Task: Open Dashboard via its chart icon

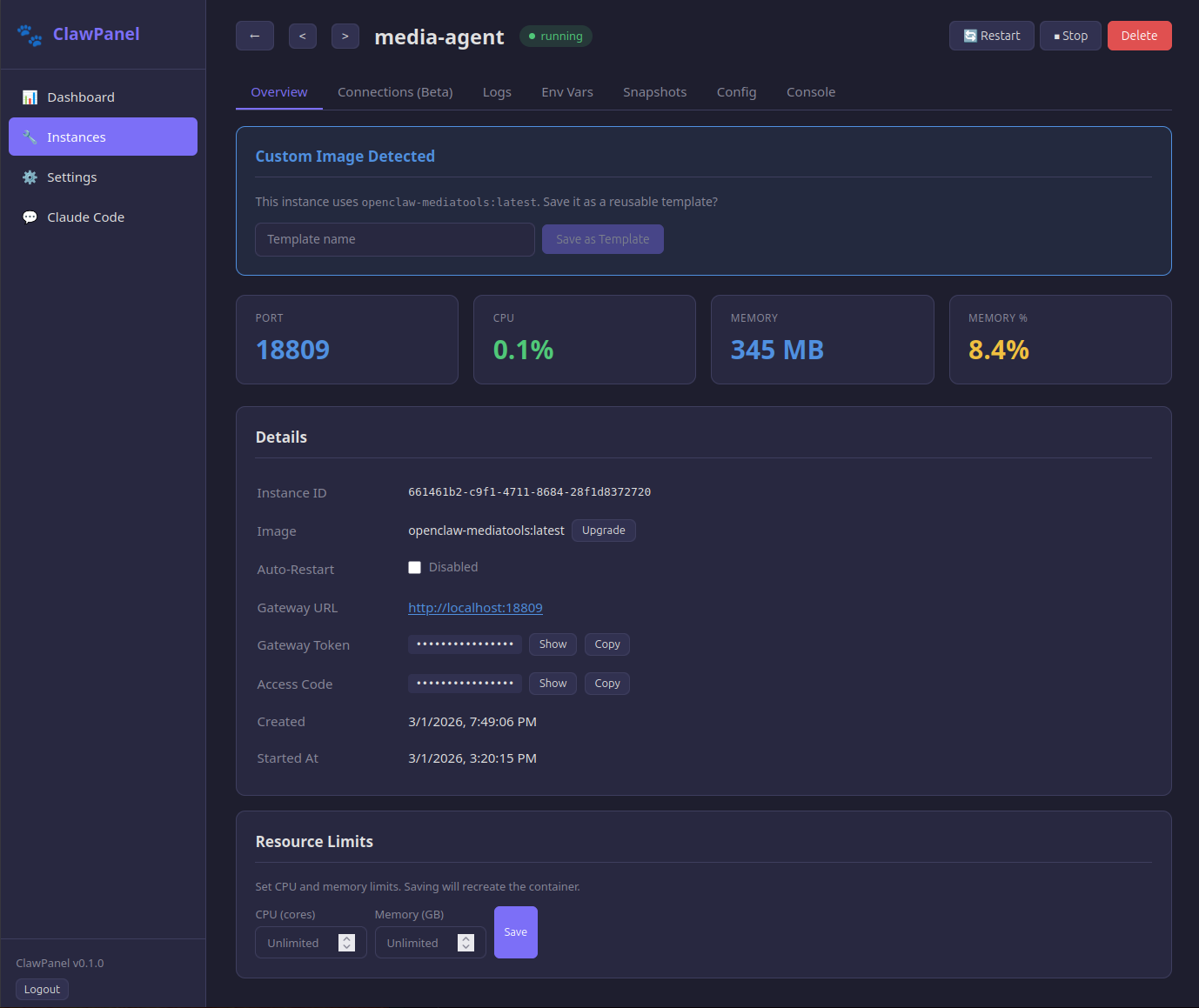Action: (x=30, y=97)
